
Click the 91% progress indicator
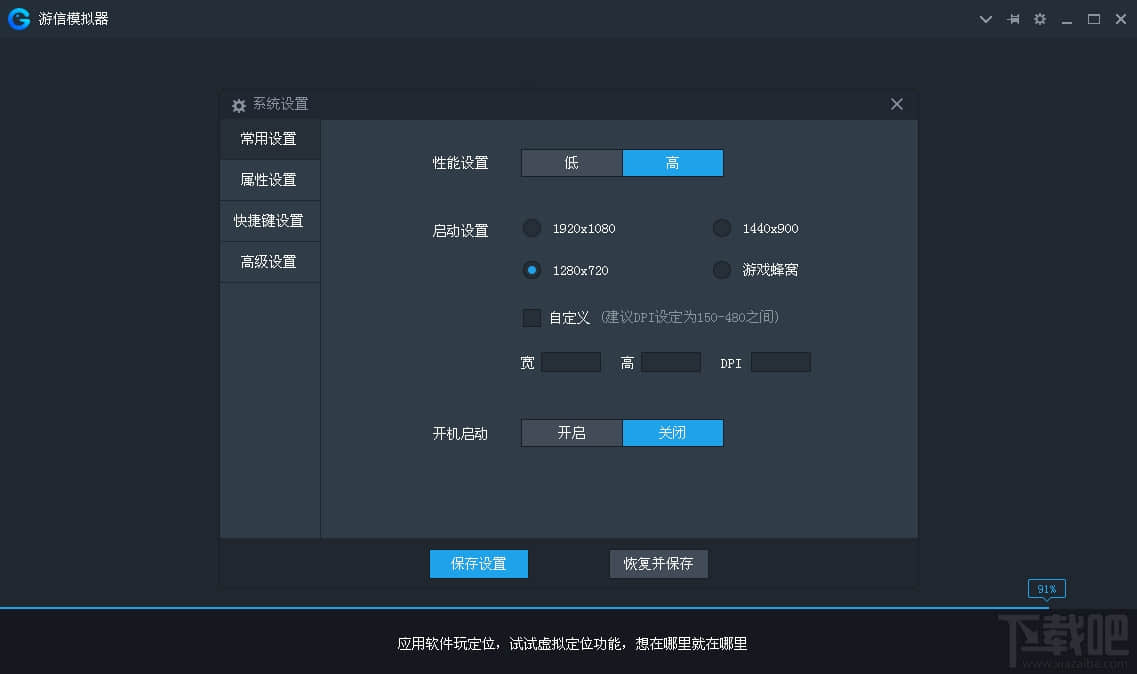click(1046, 588)
